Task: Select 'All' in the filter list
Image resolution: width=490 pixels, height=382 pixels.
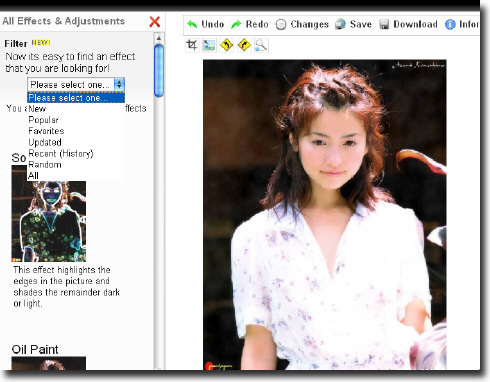Action: (x=33, y=176)
